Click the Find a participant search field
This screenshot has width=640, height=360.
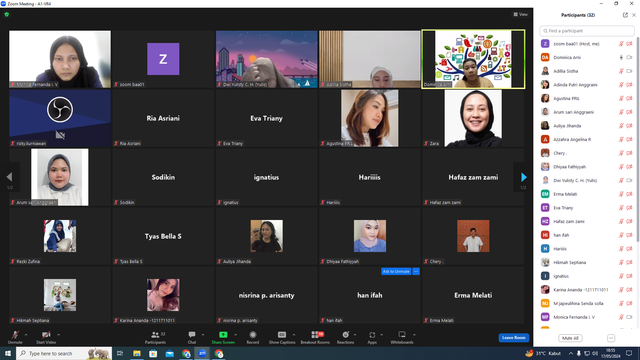point(587,31)
